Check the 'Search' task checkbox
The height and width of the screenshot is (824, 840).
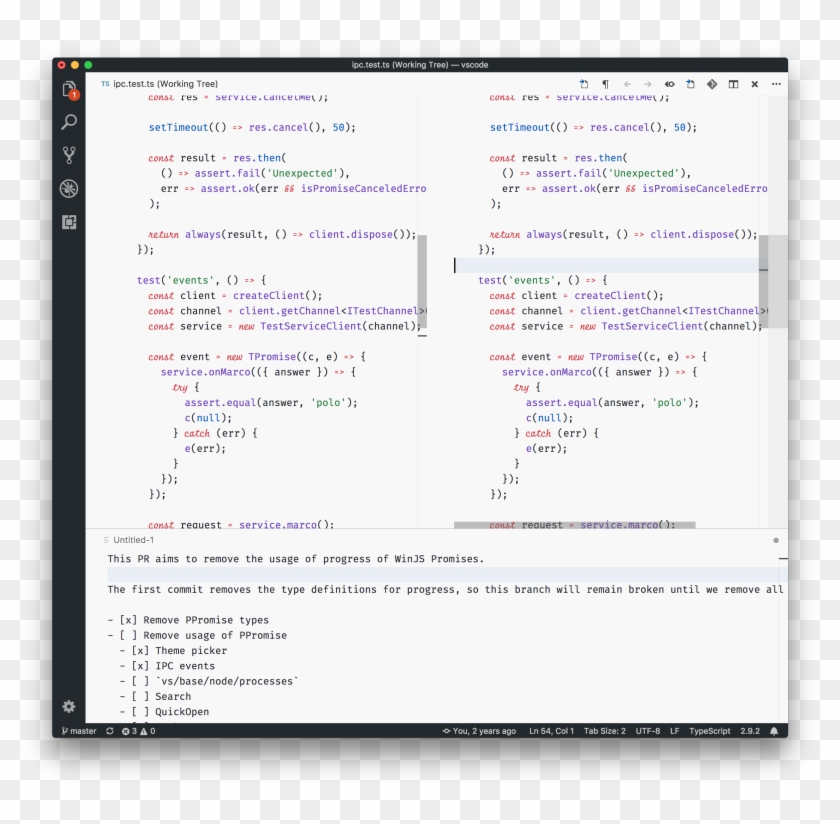[140, 697]
